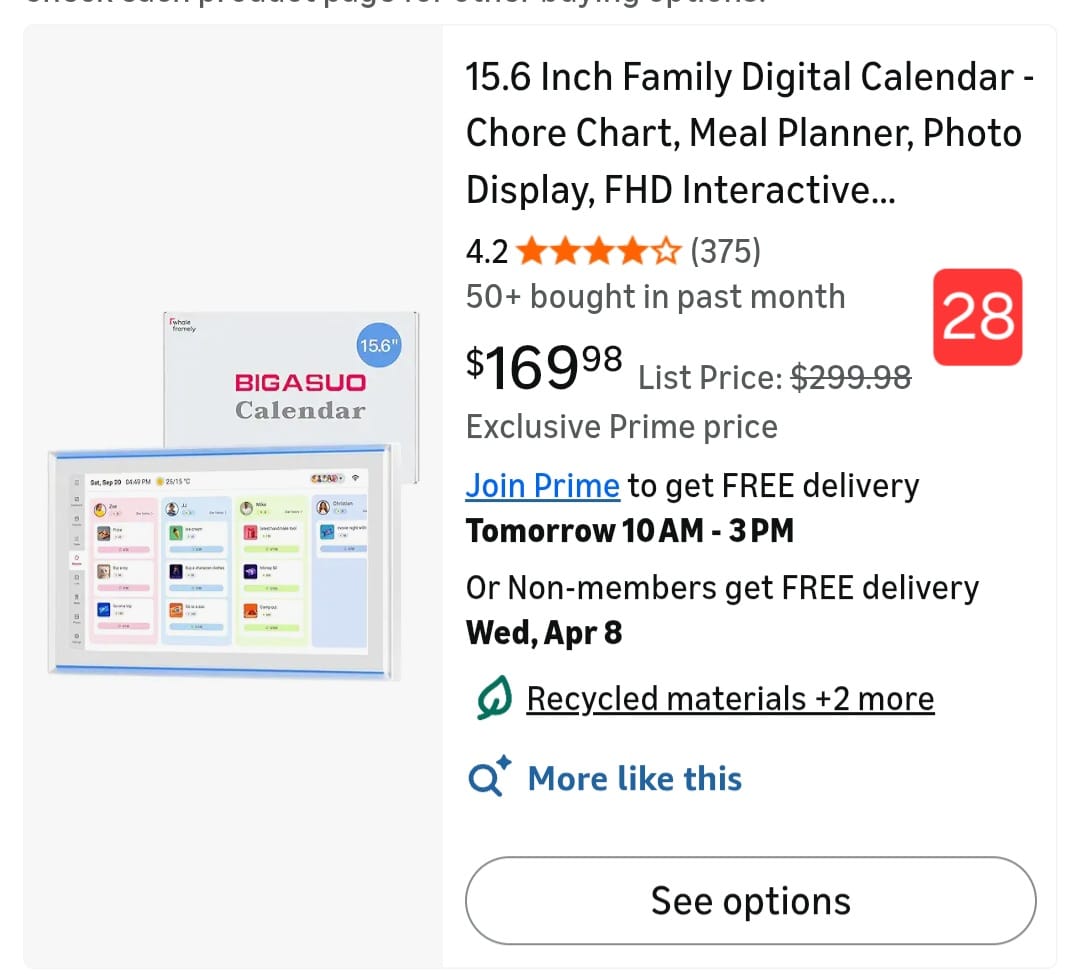Screen dimensions: 1080x974
Task: Click the struck-through $299.98 list price
Action: (x=850, y=377)
